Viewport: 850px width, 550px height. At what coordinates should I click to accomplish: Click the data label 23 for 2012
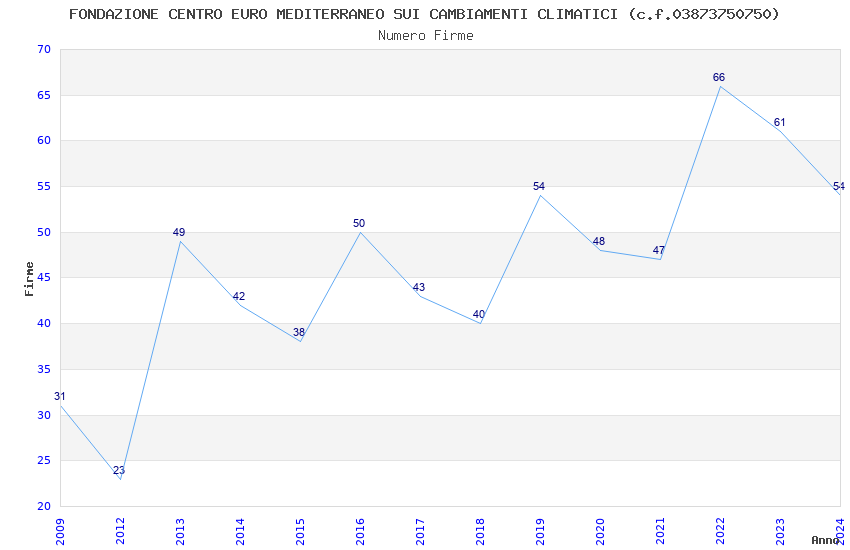119,470
